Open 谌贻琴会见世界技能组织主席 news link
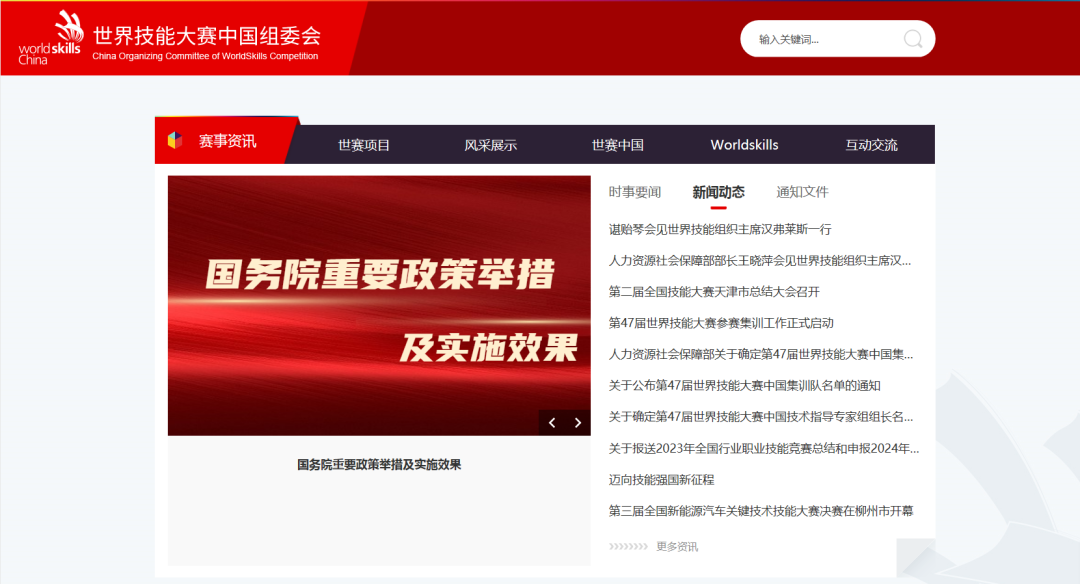1080x584 pixels. point(720,229)
